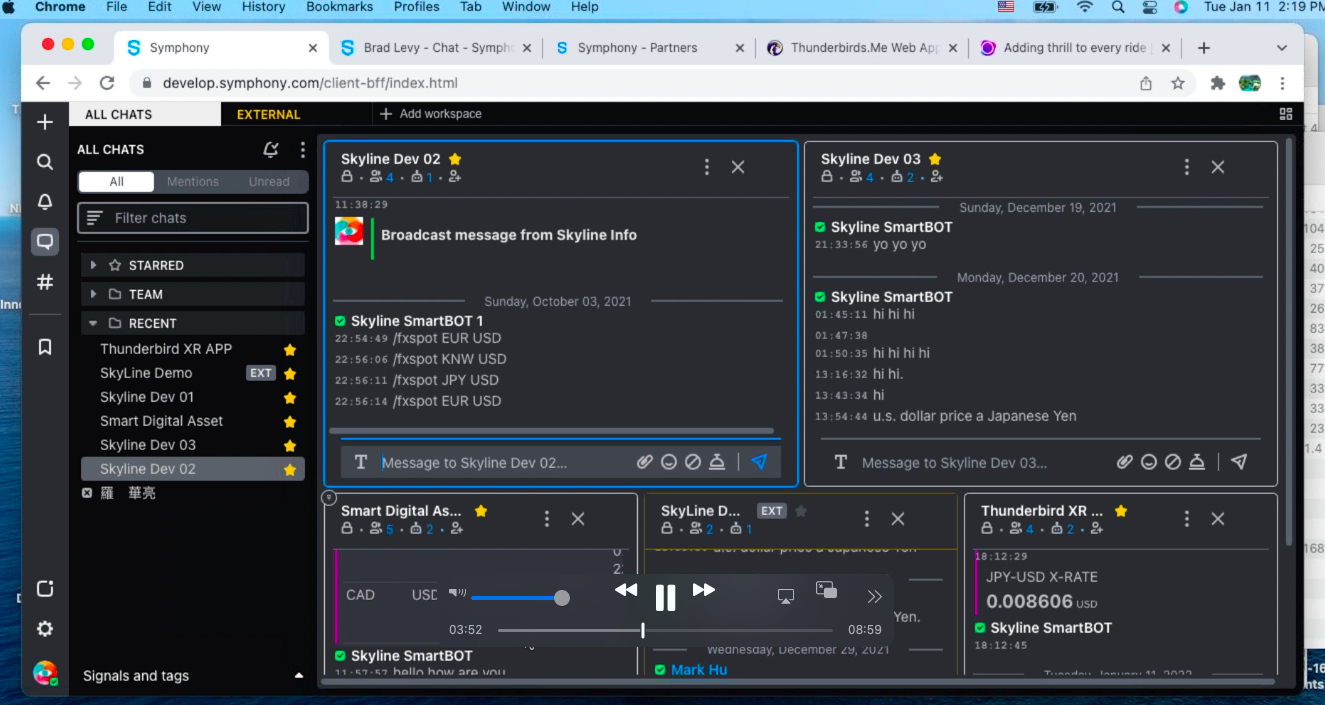Open the Bookmarks menu in menu bar

point(339,7)
